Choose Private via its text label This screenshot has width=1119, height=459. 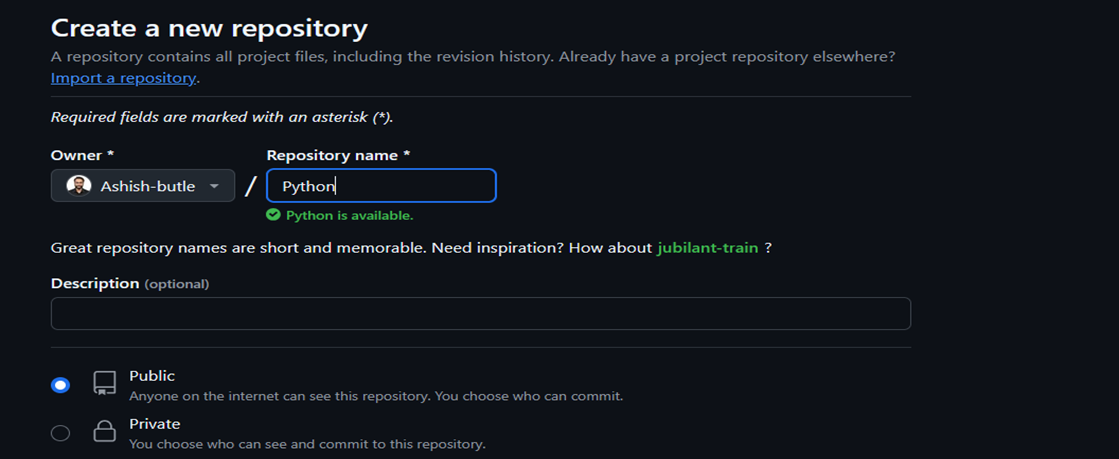[154, 424]
